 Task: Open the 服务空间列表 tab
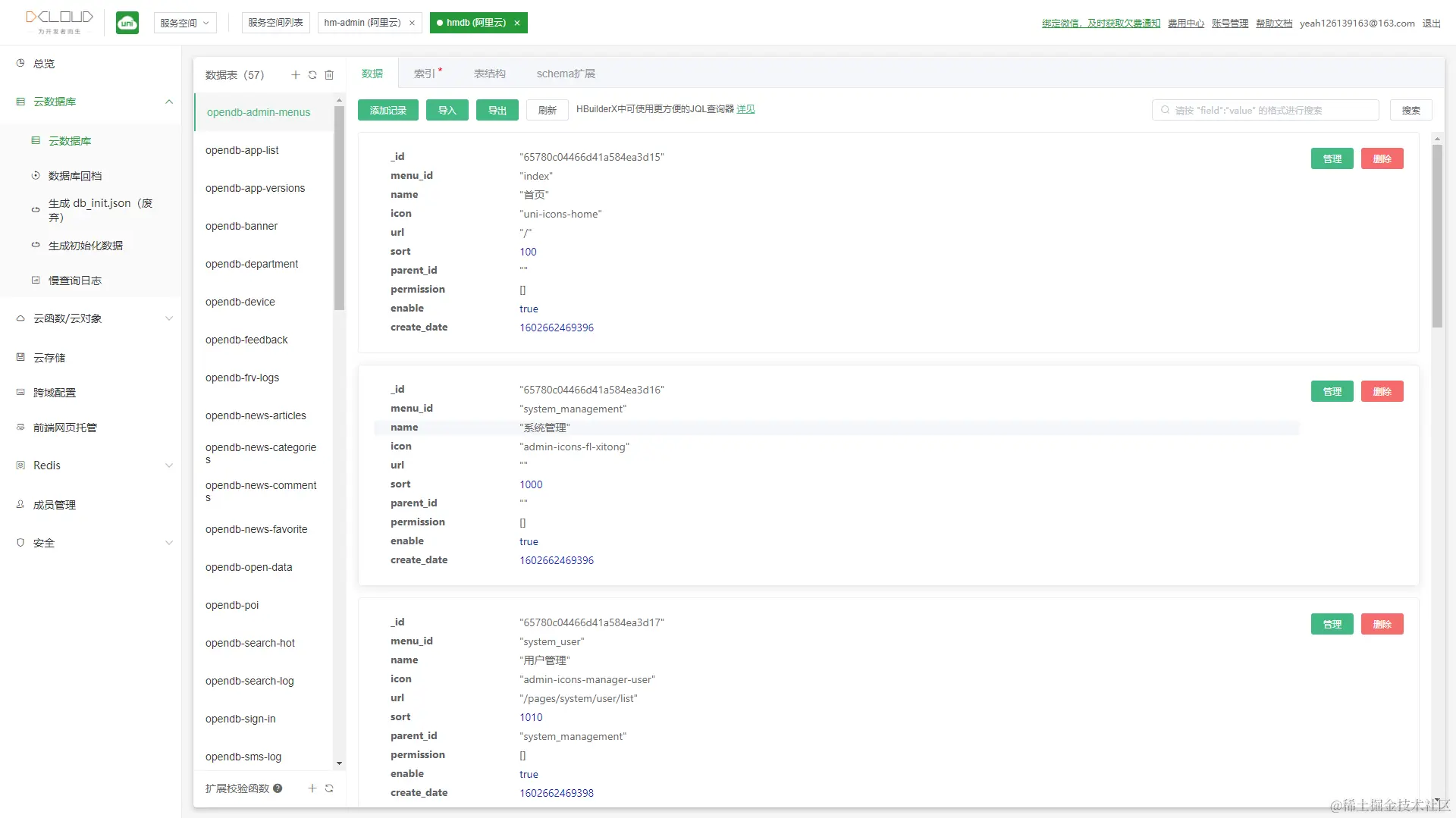276,23
